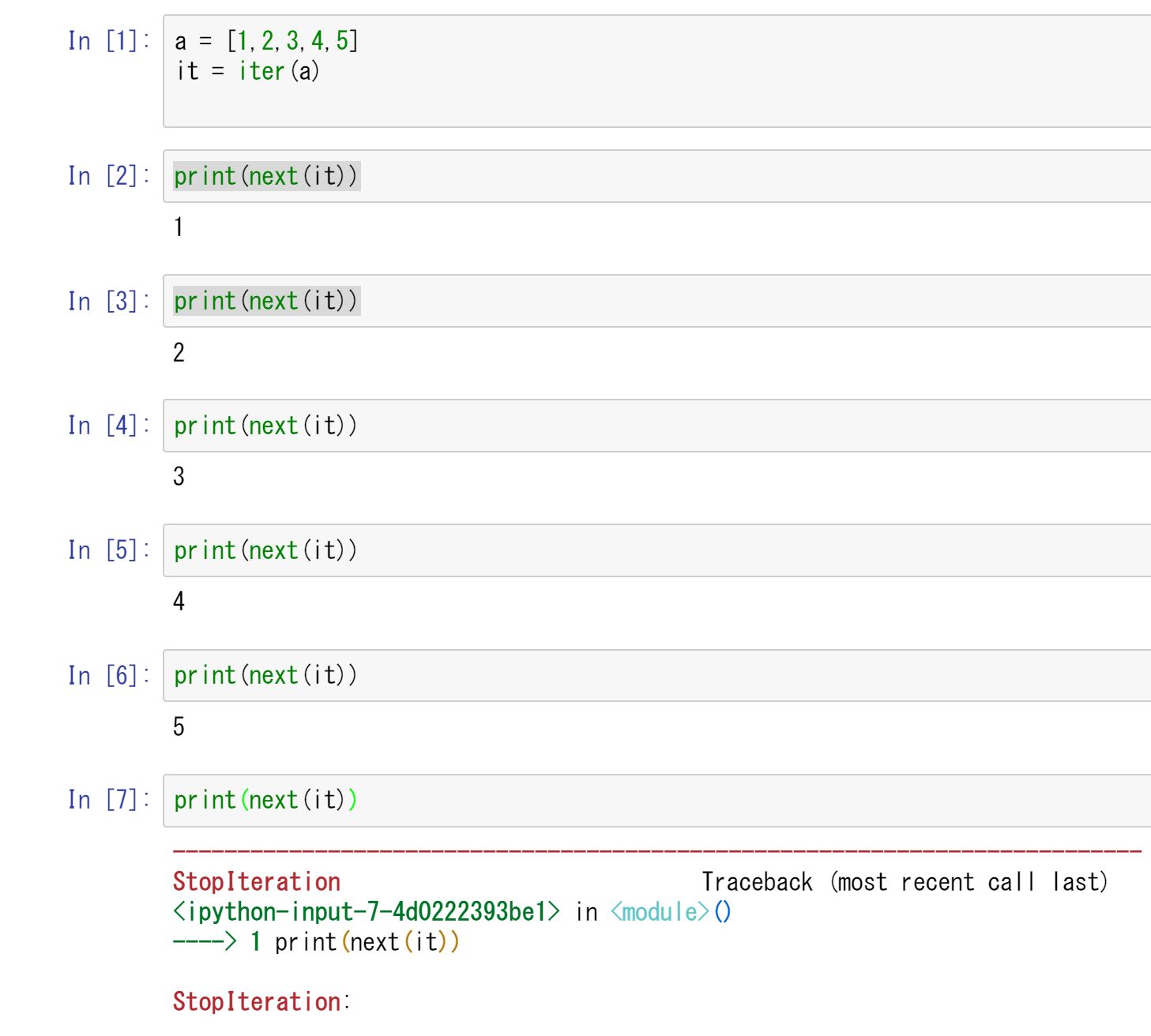The image size is (1151, 1036).
Task: Click inside the In [5] code cell
Action: coord(656,550)
